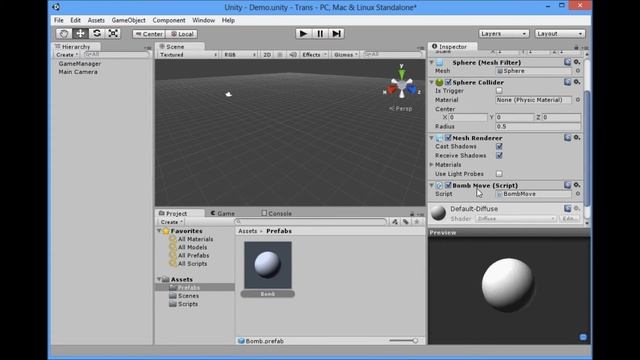
Task: Open the Hierarchy Create dropdown
Action: [x=67, y=54]
